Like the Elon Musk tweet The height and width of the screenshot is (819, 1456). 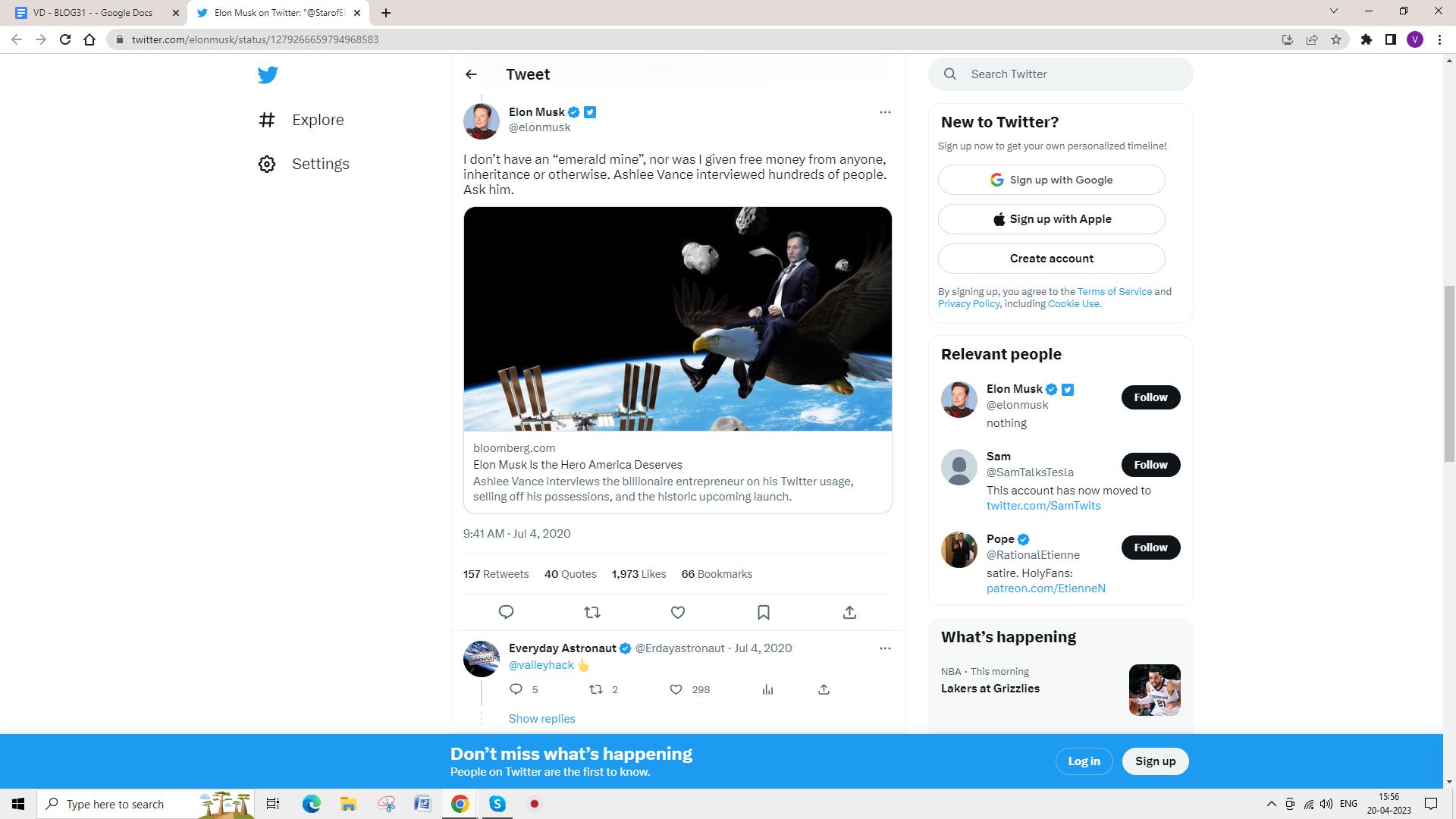click(x=678, y=612)
